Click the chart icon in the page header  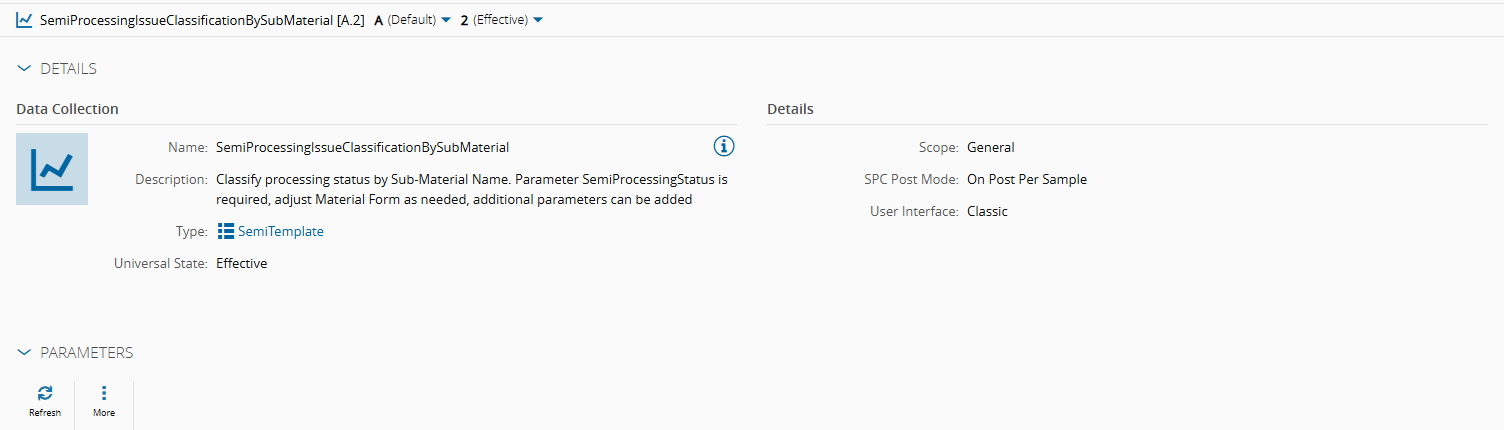(24, 20)
